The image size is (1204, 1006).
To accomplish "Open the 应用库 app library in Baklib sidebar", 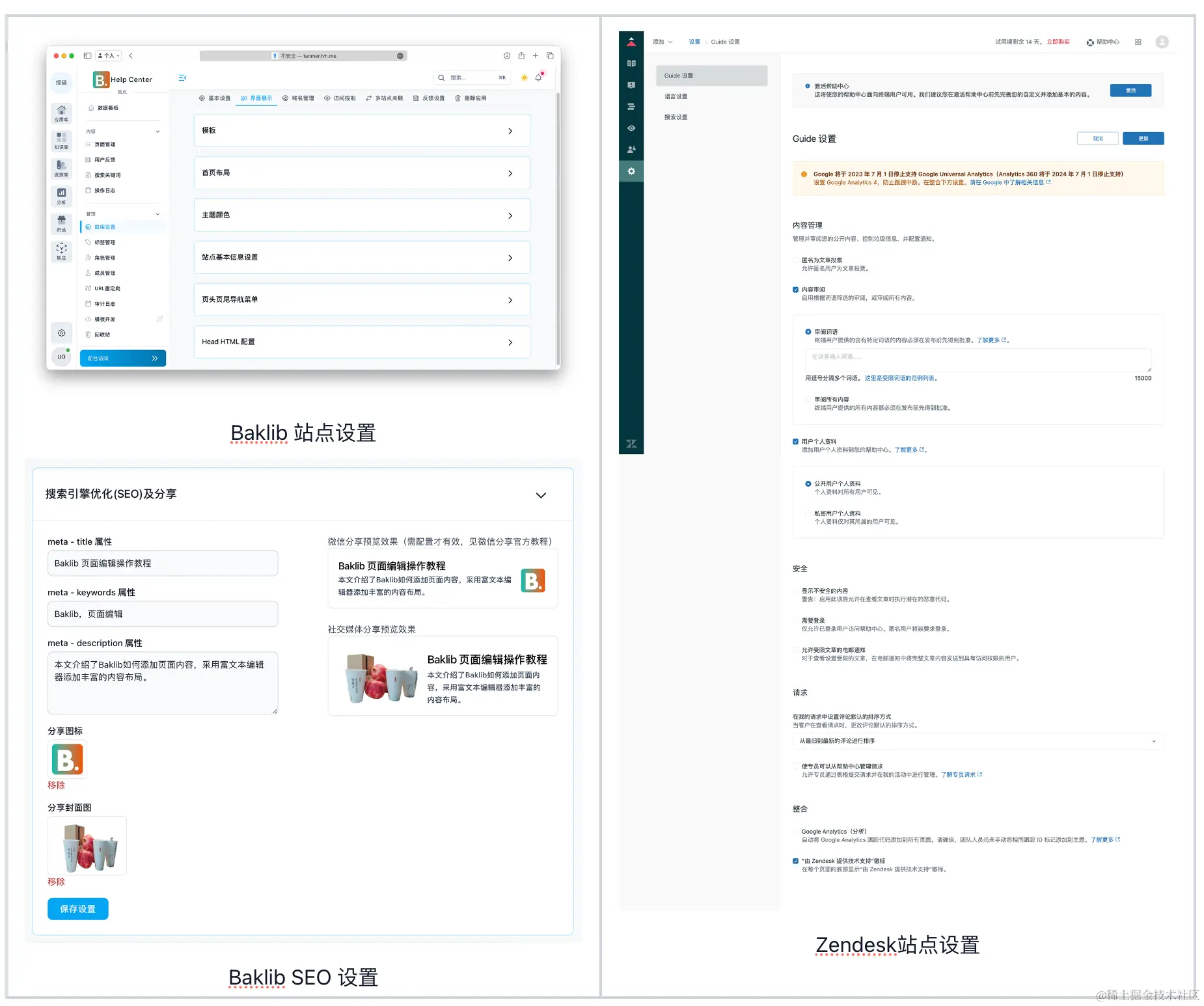I will 61,113.
